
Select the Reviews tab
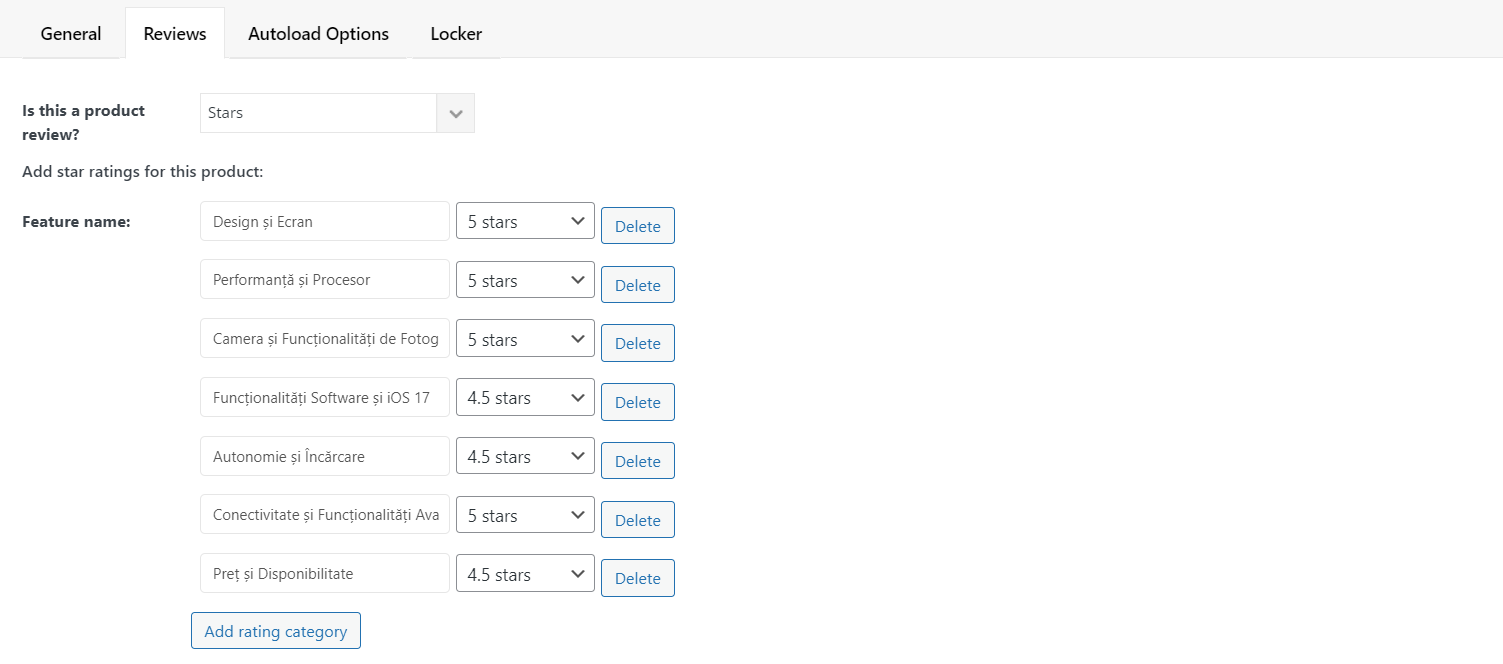click(x=175, y=33)
